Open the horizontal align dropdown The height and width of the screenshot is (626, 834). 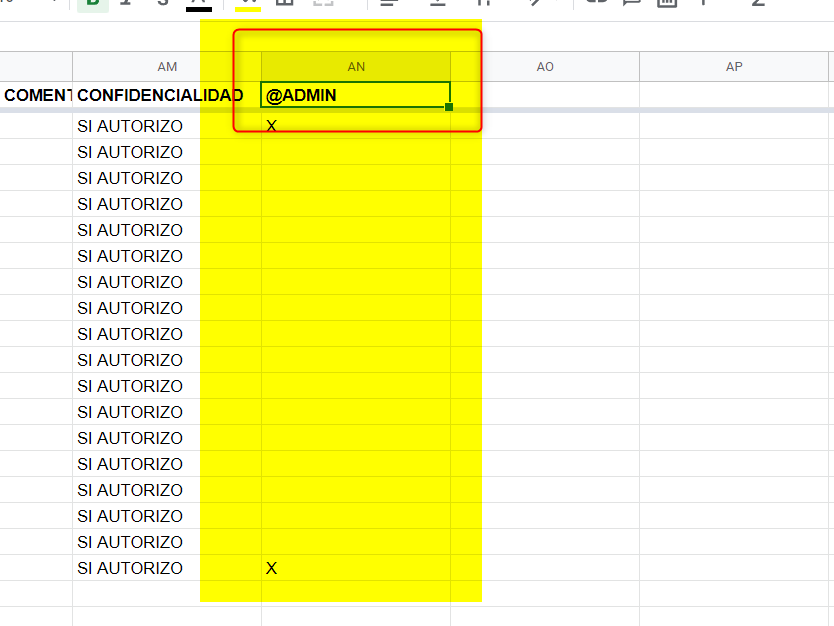(x=389, y=3)
